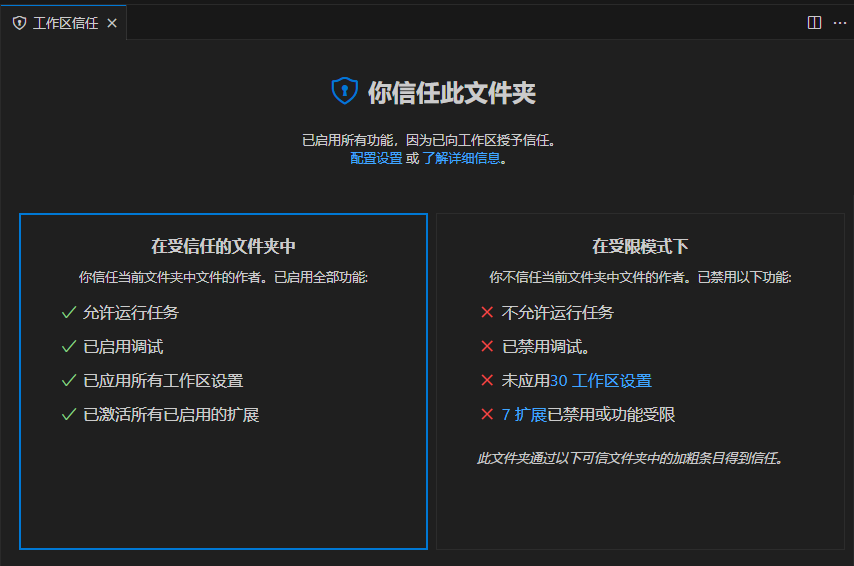Close the 工作区信任 tab

tap(112, 23)
